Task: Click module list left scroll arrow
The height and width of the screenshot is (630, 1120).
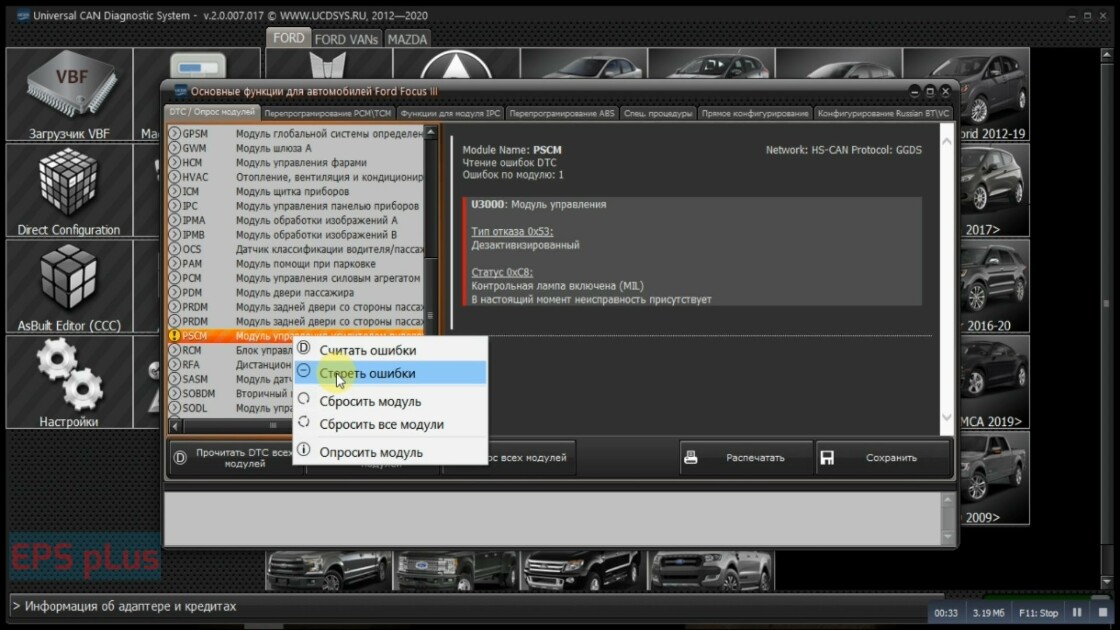Action: click(x=175, y=426)
